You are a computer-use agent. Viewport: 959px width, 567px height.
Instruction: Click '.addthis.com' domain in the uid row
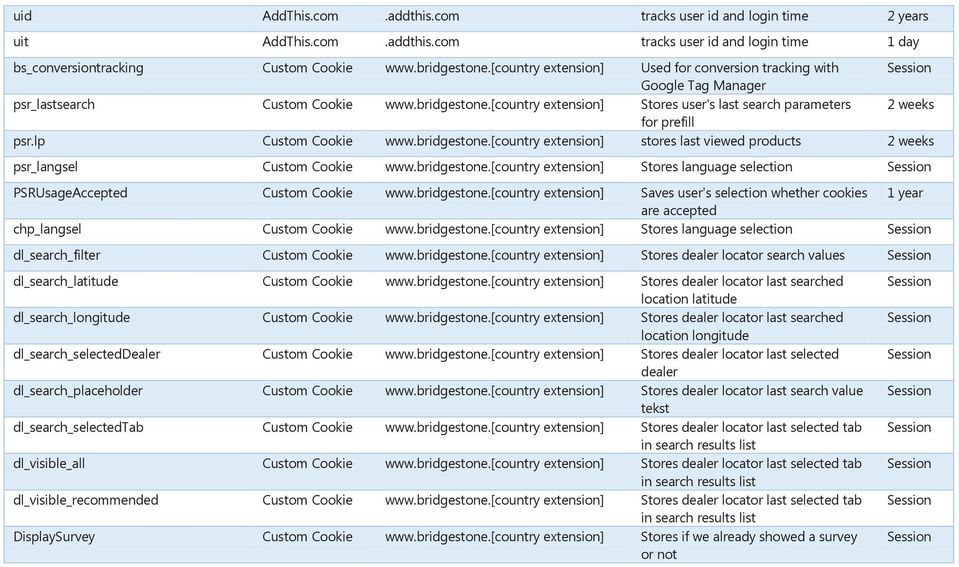click(422, 17)
